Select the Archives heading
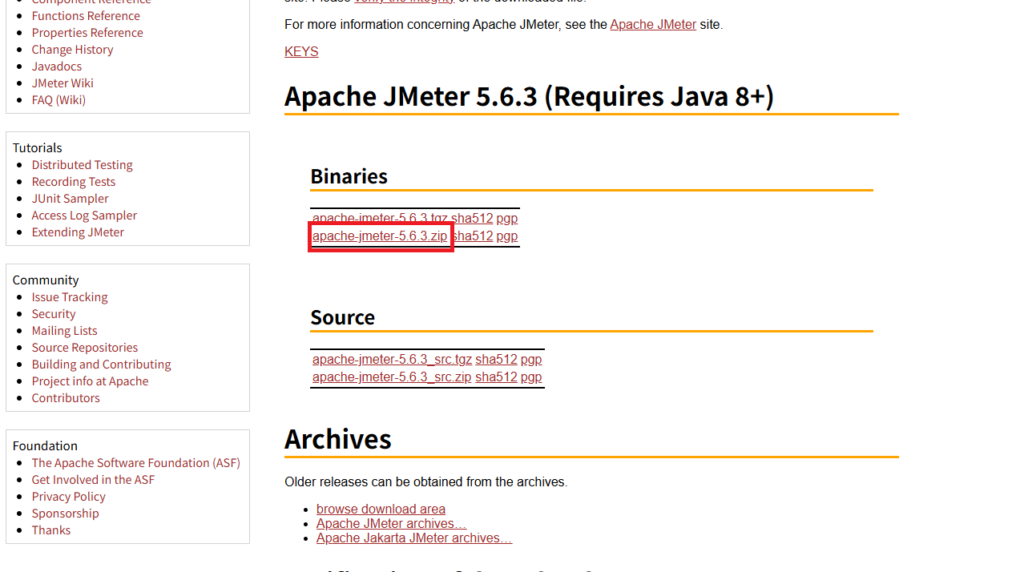The width and height of the screenshot is (1024, 572). (338, 439)
